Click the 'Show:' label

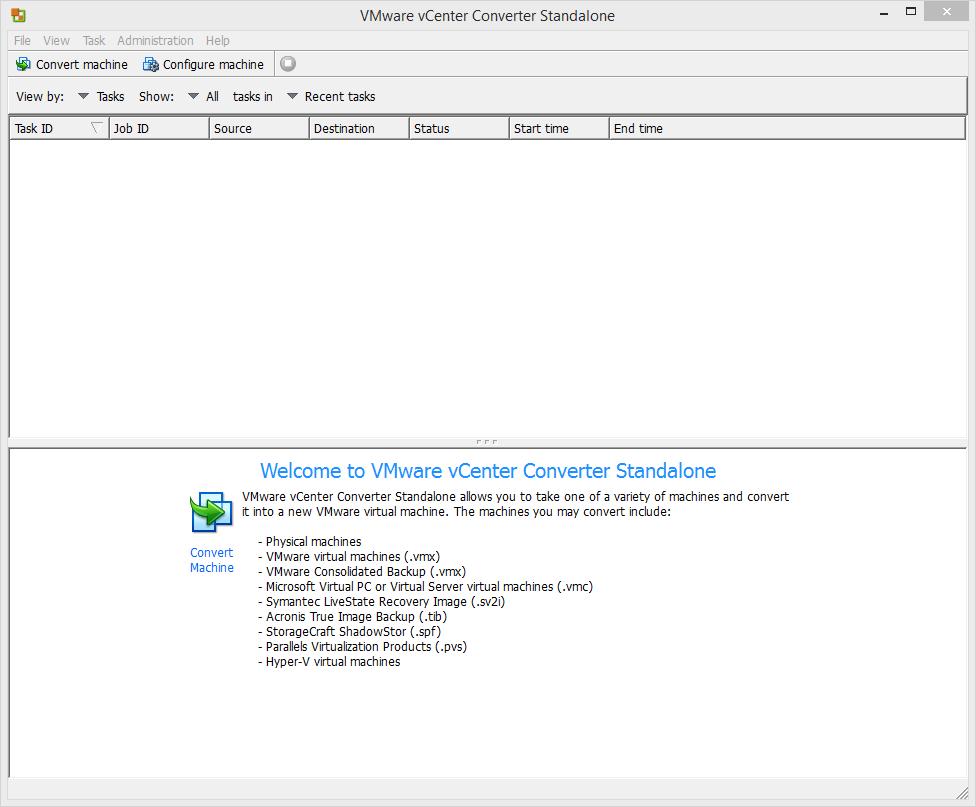click(x=156, y=97)
